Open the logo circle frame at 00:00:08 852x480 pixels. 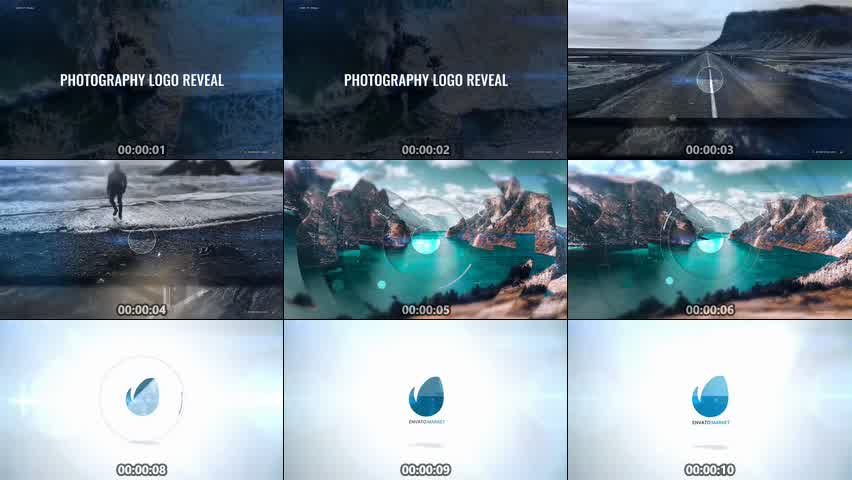(141, 400)
